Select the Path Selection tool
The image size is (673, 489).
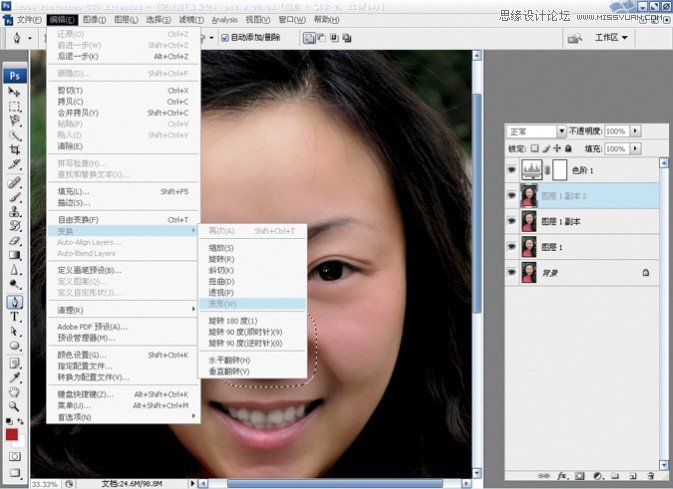pos(14,331)
